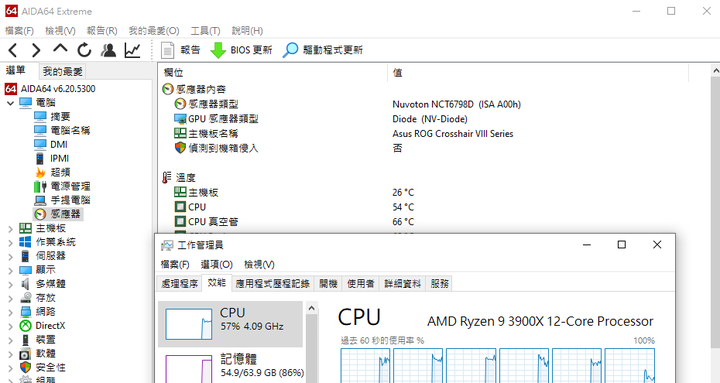Open 檔案(F) menu in Task Manager window
Image resolution: width=720 pixels, height=383 pixels.
tap(175, 265)
